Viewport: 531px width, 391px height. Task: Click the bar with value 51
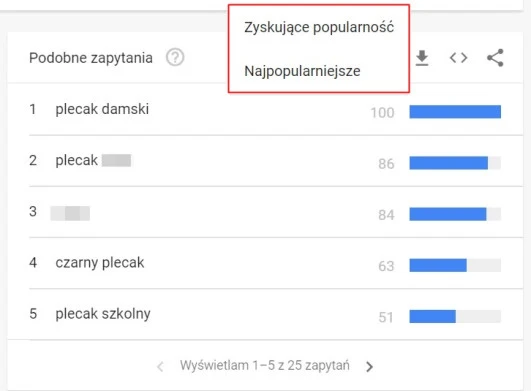[x=455, y=316]
